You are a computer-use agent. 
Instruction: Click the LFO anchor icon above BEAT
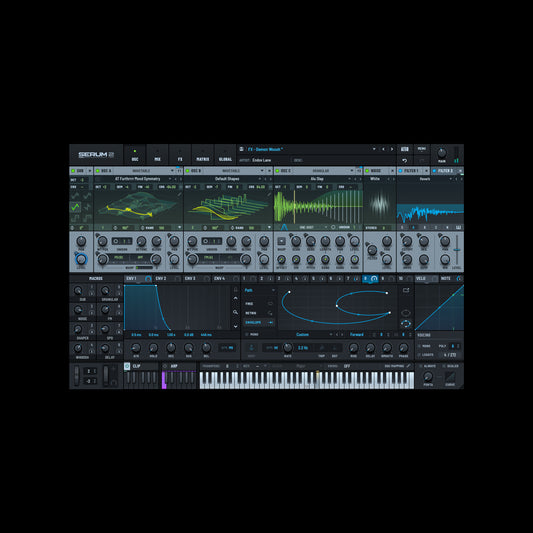pyautogui.click(x=252, y=347)
